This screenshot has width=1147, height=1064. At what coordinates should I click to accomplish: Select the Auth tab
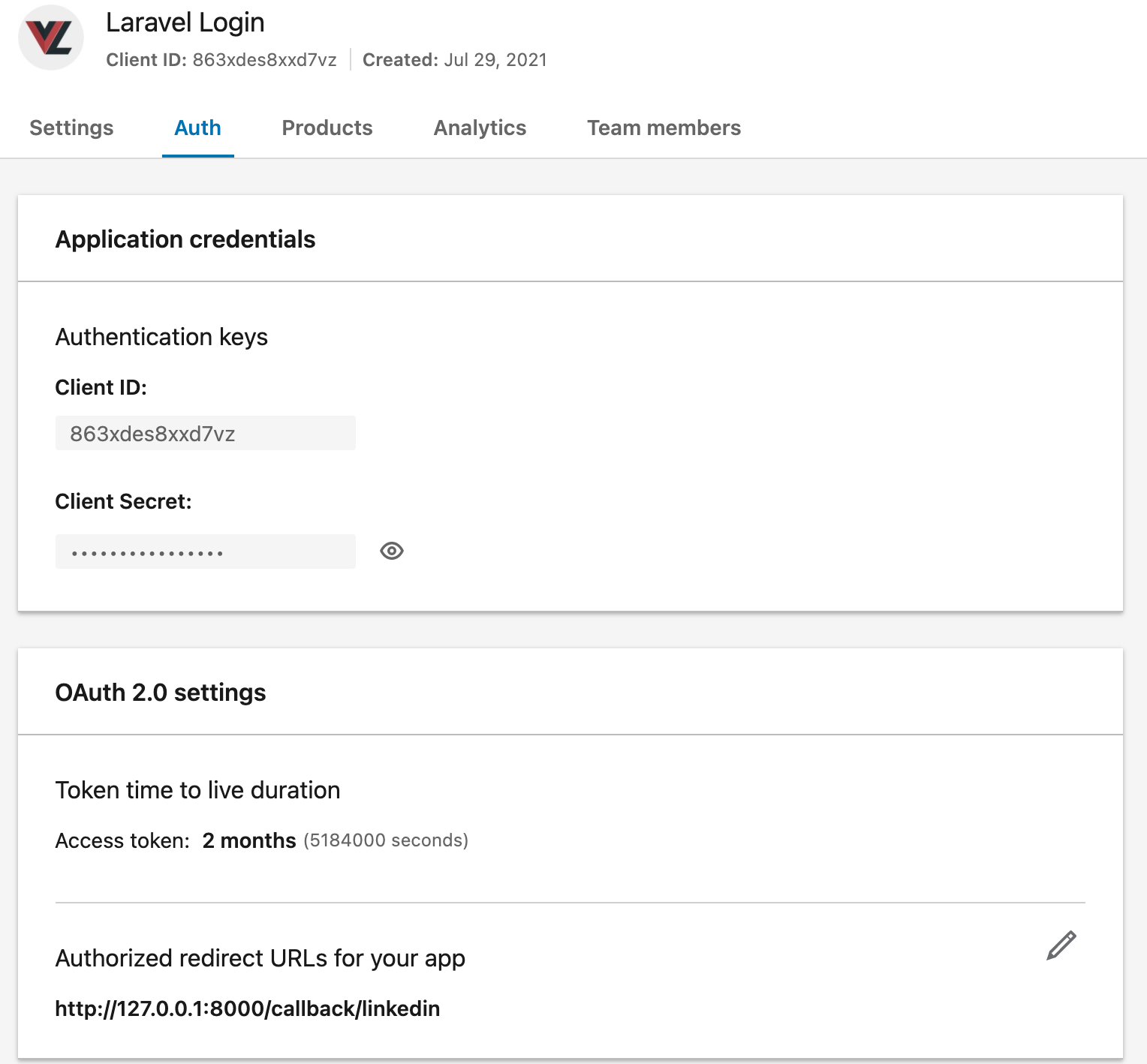pyautogui.click(x=198, y=128)
